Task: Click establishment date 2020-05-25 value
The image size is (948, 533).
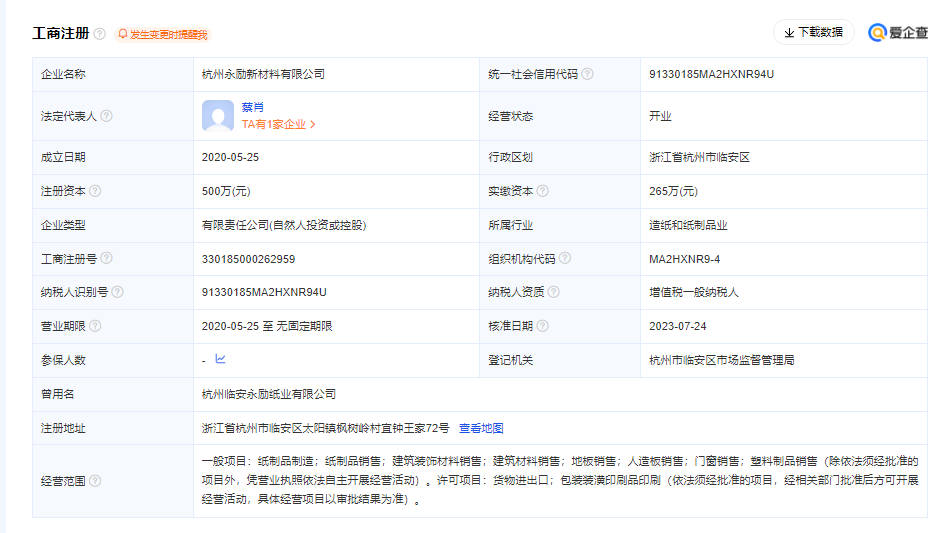Action: (230, 157)
